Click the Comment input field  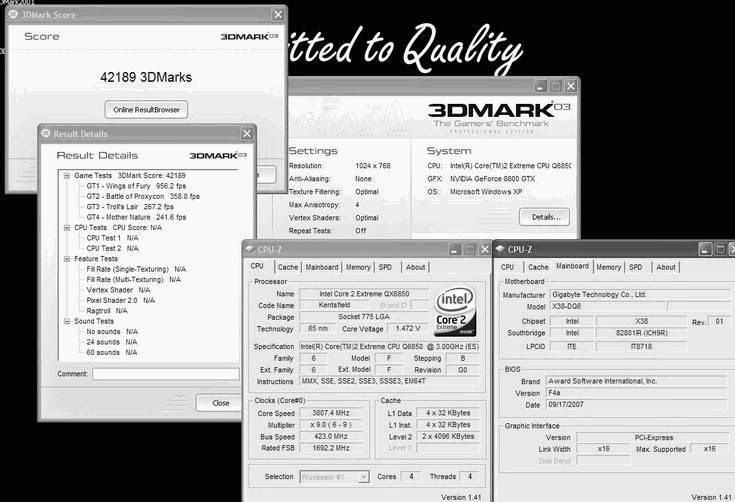pos(166,374)
